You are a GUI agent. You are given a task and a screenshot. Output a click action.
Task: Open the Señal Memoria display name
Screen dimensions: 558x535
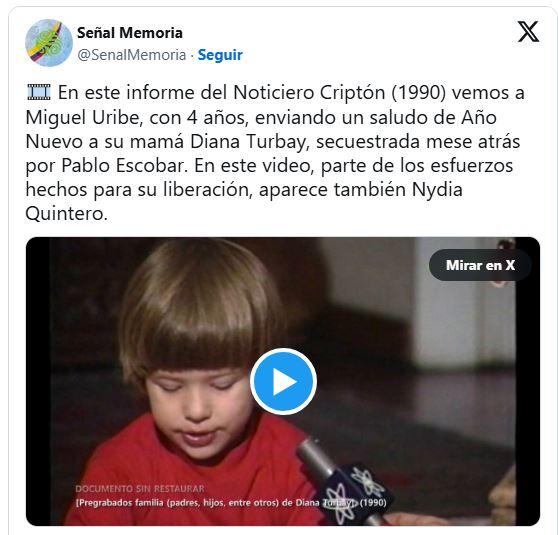130,33
